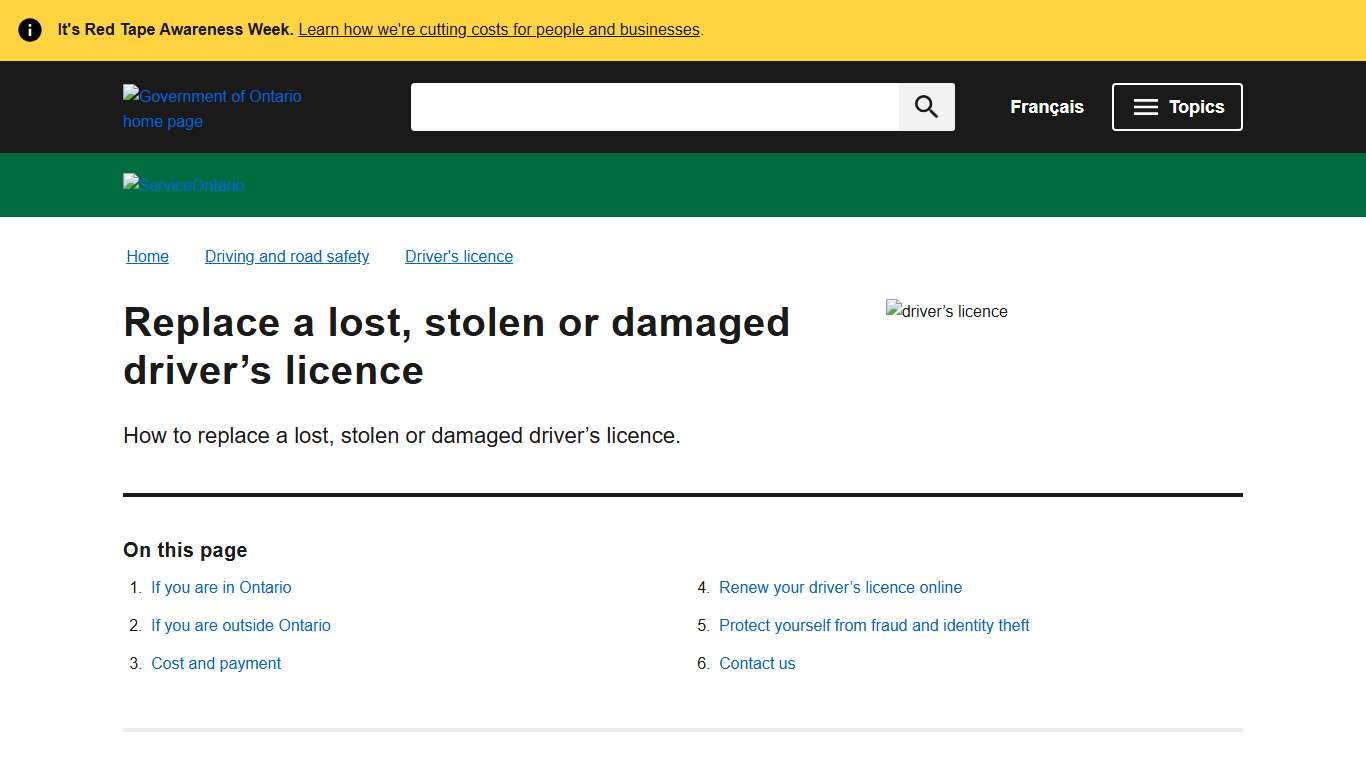
Task: Jump to the Contact us section
Action: (x=757, y=663)
